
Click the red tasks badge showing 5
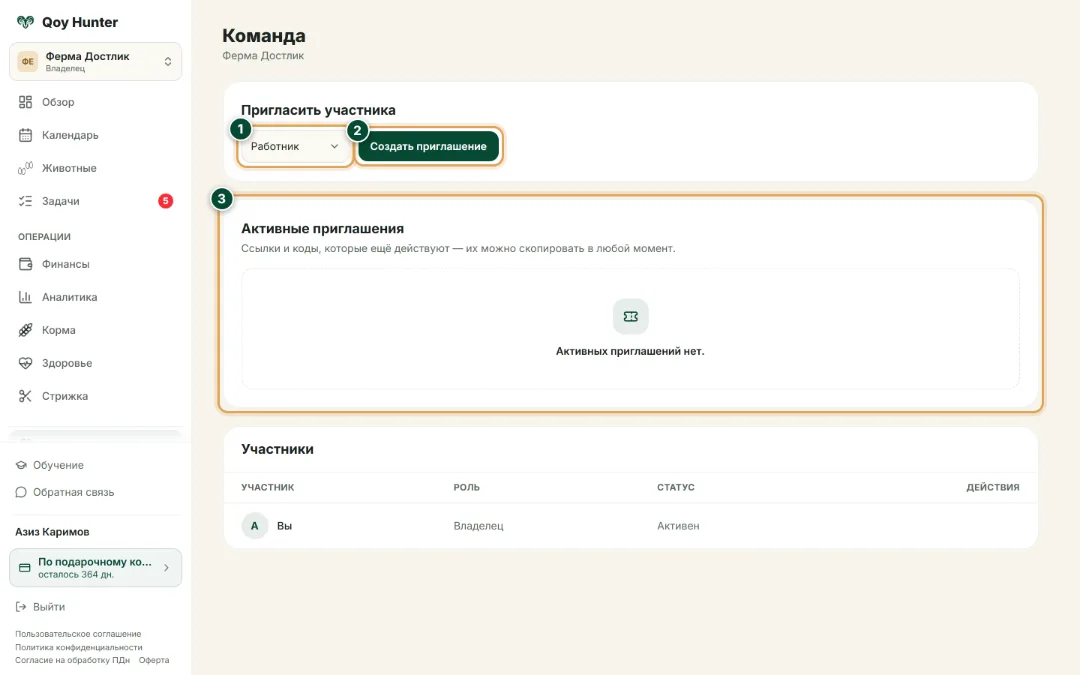coord(165,201)
